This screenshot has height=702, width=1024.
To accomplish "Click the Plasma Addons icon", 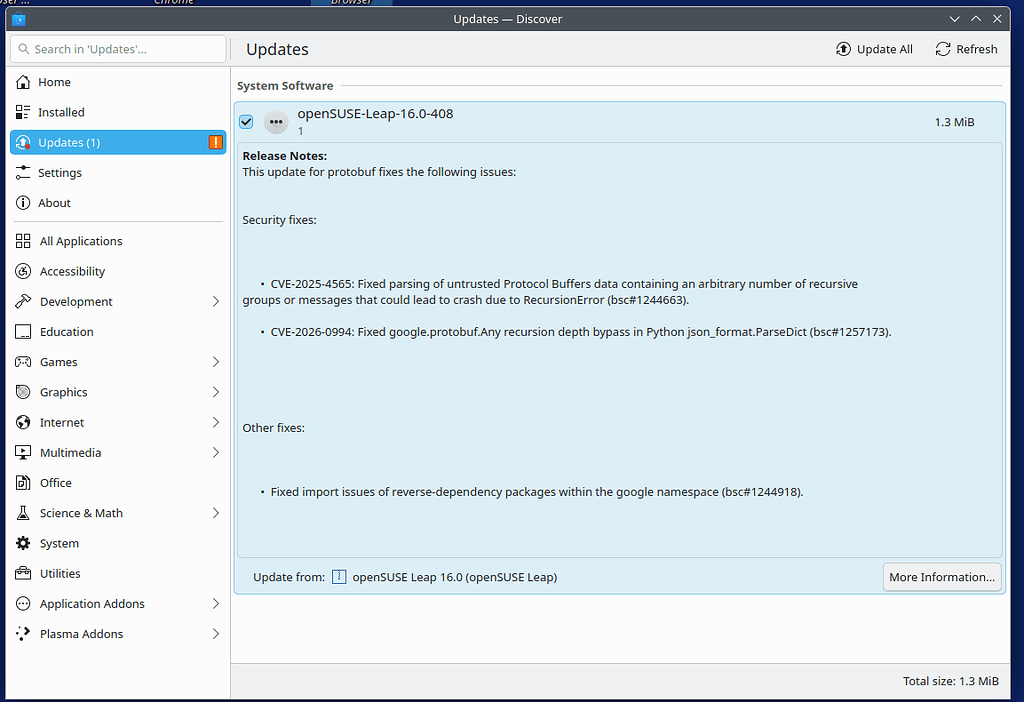I will [23, 634].
